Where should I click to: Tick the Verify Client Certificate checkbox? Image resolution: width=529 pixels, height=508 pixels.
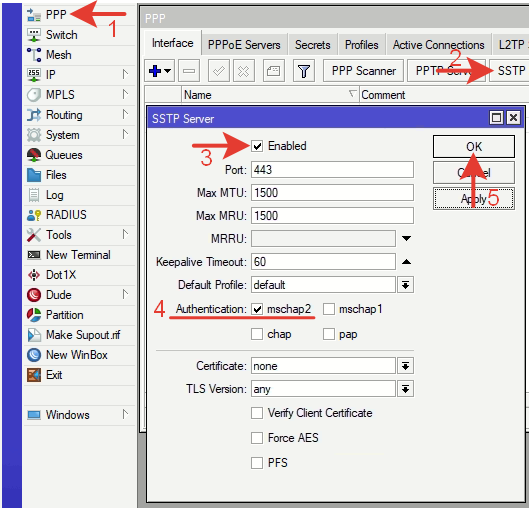point(257,413)
